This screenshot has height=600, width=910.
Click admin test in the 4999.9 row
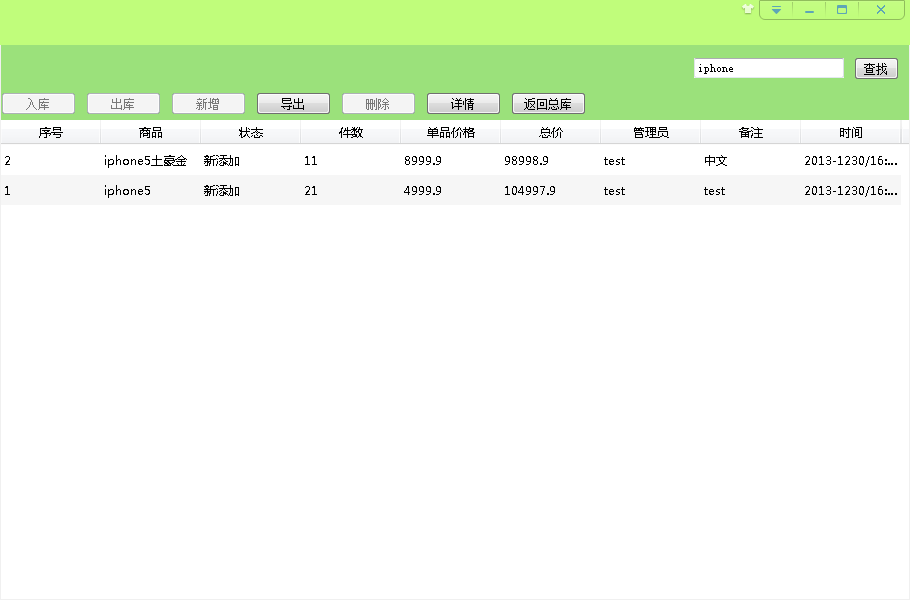point(614,191)
